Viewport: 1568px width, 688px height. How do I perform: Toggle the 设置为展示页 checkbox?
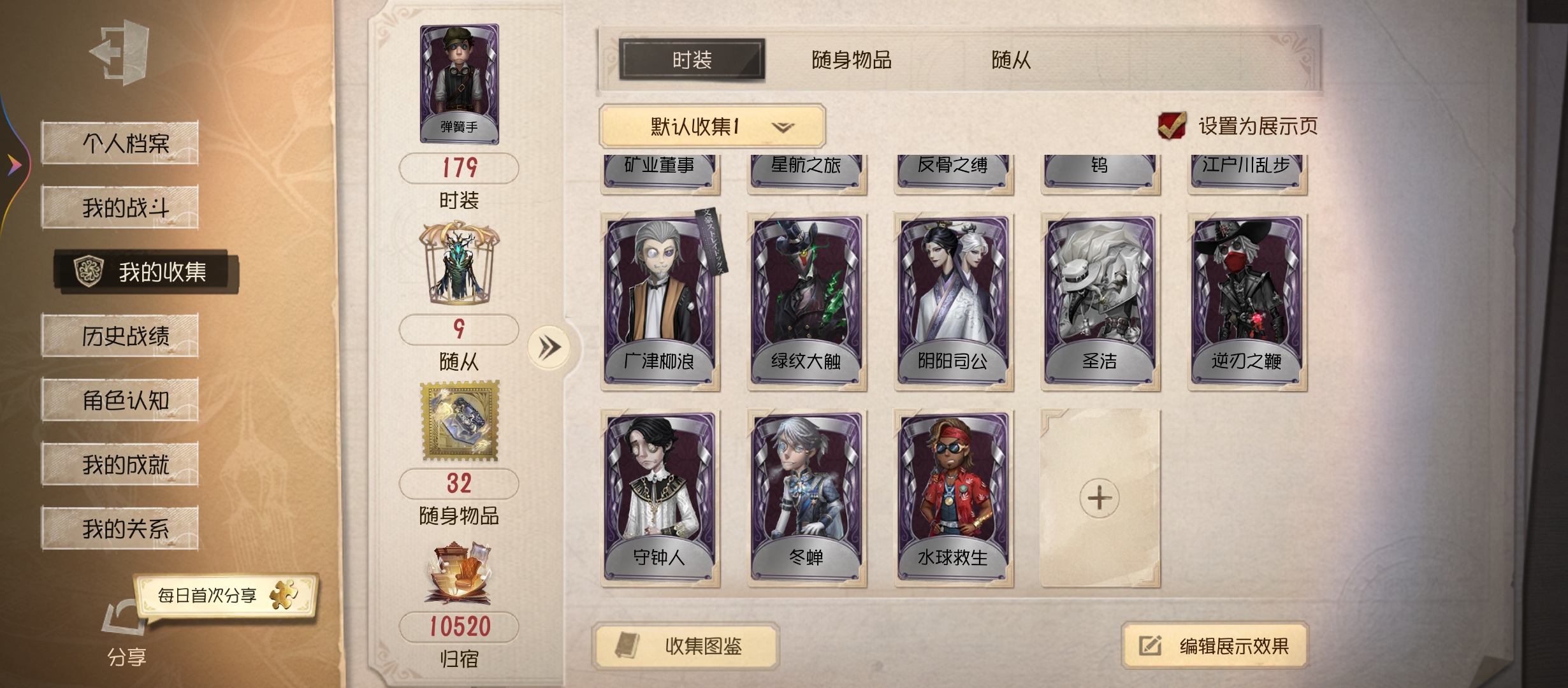point(1172,125)
